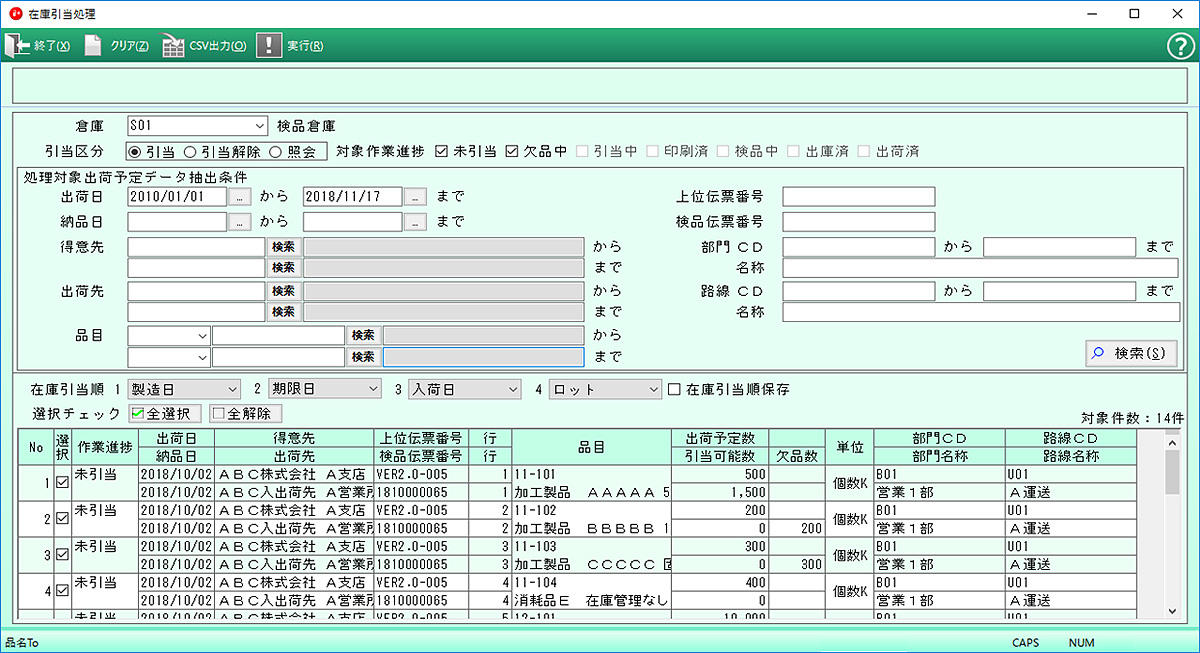Uncheck the 欠品中 checkbox
Viewport: 1200px width, 653px height.
click(x=513, y=152)
